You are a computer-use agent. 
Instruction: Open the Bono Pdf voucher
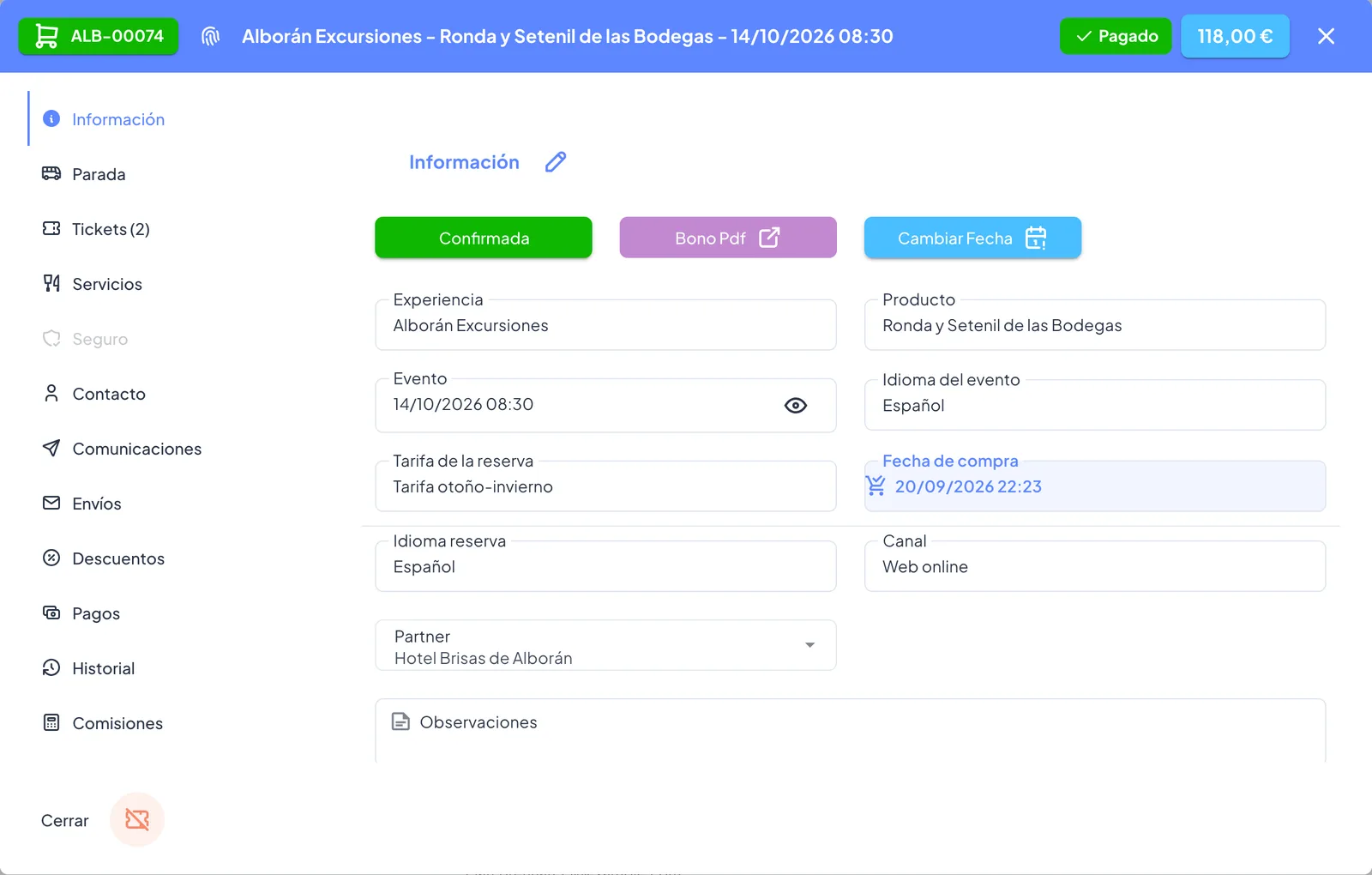coord(728,238)
